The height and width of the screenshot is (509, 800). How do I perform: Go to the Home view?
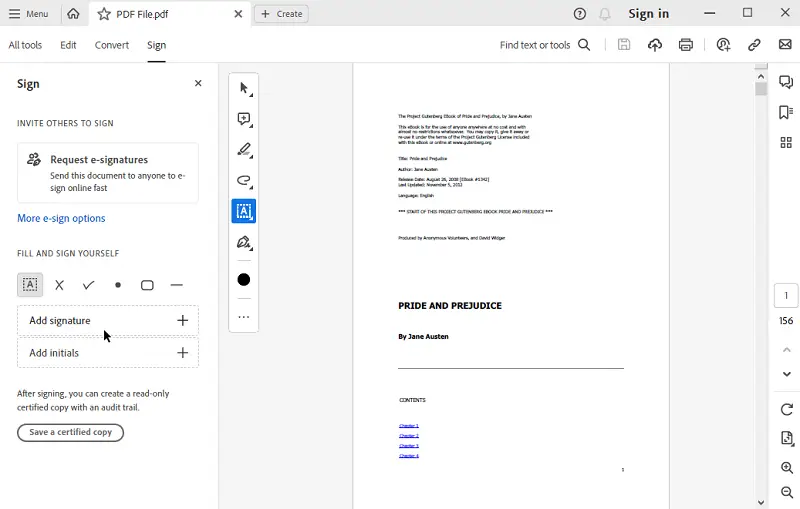73,14
